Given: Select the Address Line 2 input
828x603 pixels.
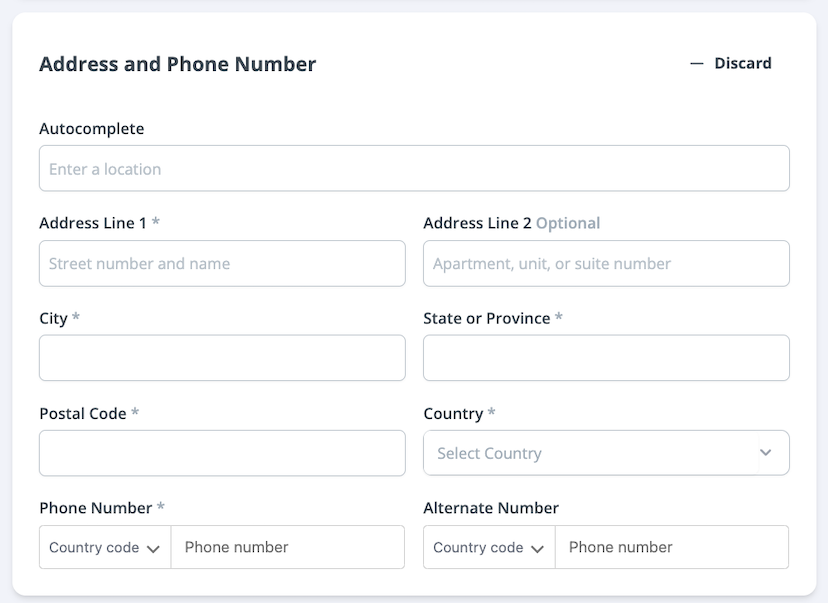Looking at the screenshot, I should [x=606, y=264].
